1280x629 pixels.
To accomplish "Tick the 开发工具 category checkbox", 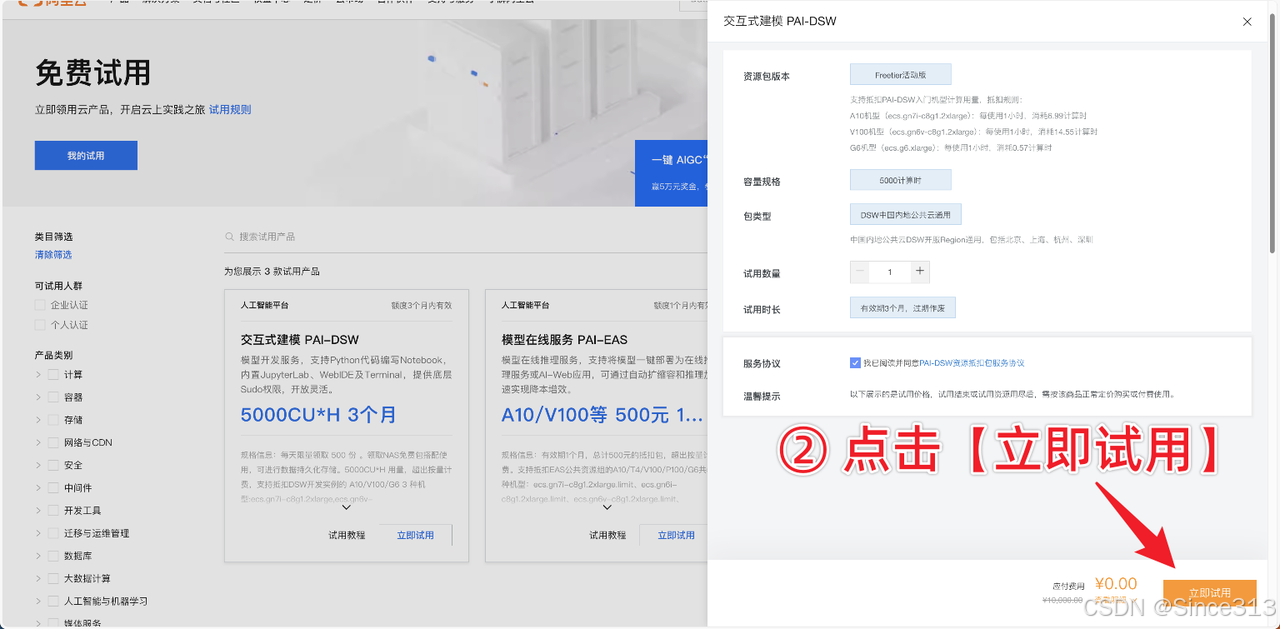I will [x=53, y=510].
